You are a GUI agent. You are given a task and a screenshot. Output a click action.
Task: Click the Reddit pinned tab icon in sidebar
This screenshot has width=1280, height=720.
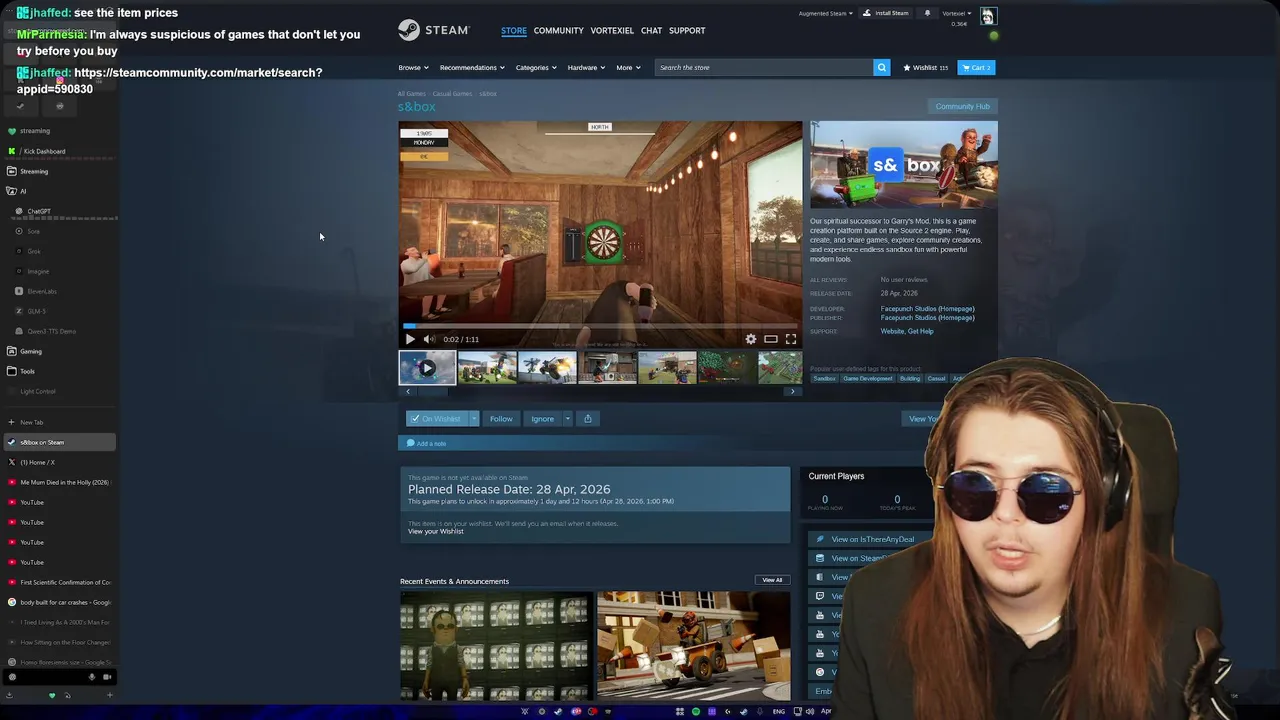59,106
